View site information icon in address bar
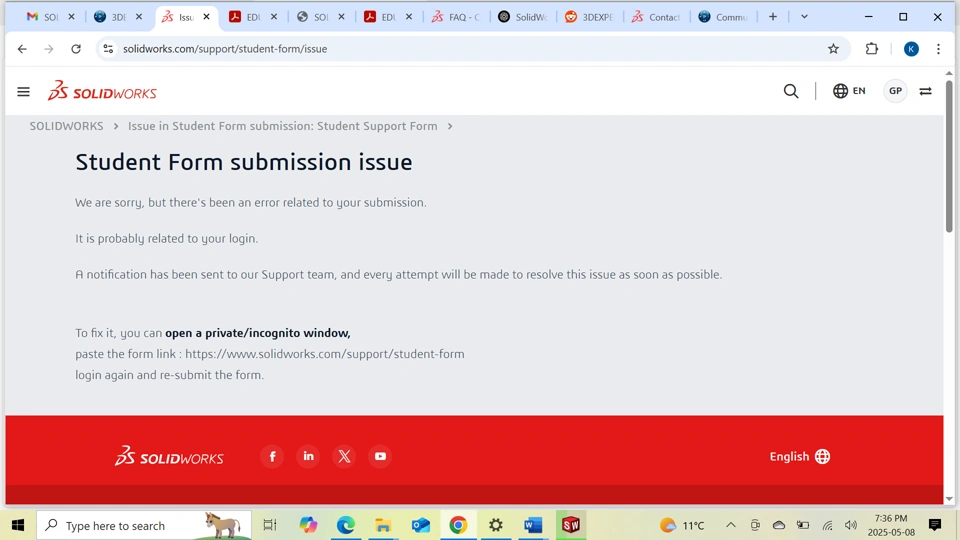Viewport: 960px width, 540px height. (108, 49)
